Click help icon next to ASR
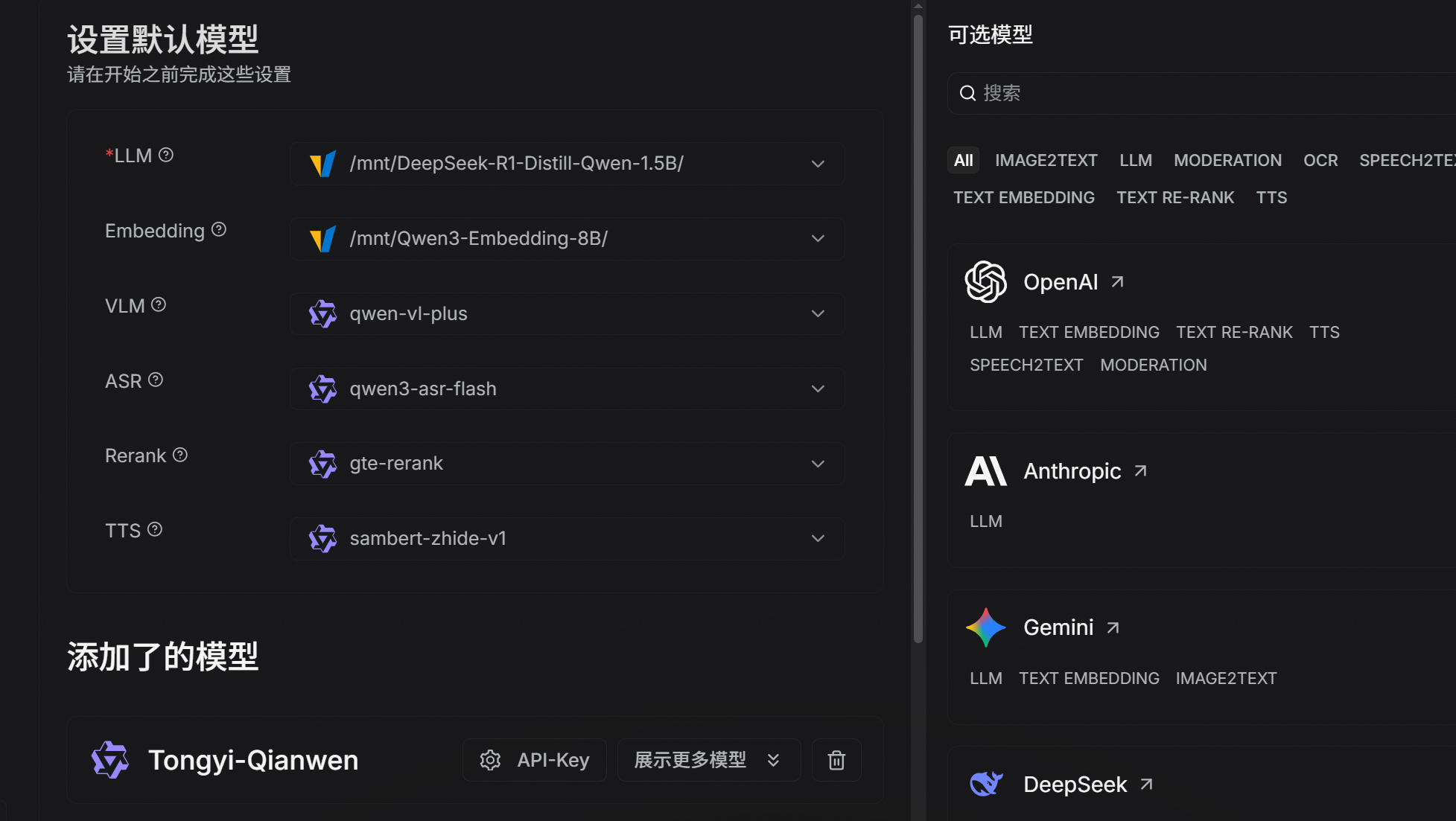 [x=156, y=380]
